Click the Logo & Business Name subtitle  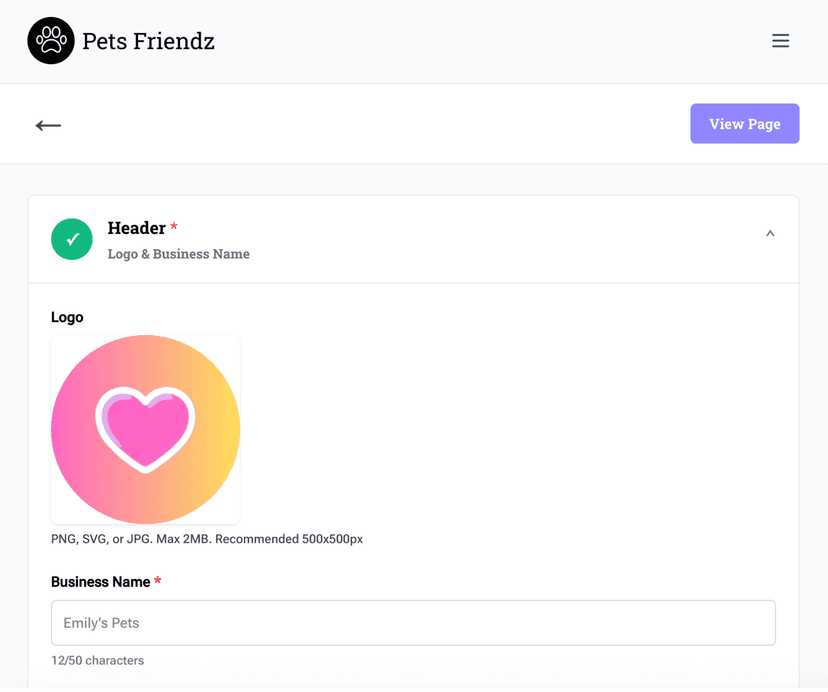(x=178, y=254)
